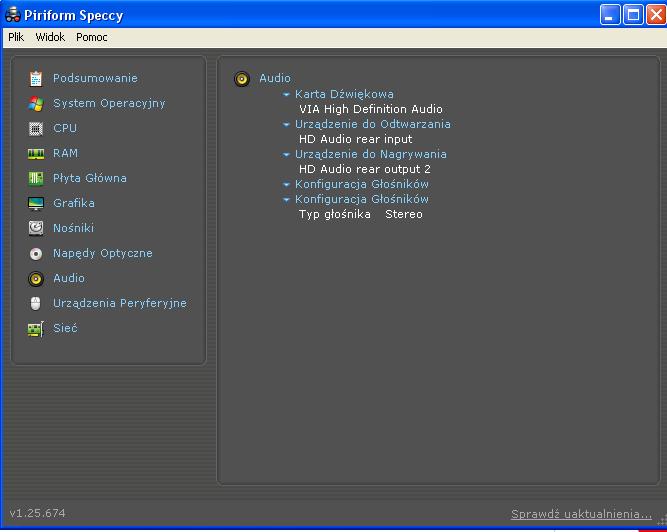Click the speaker icon beside the Audio heading
The image size is (667, 532).
[242, 79]
